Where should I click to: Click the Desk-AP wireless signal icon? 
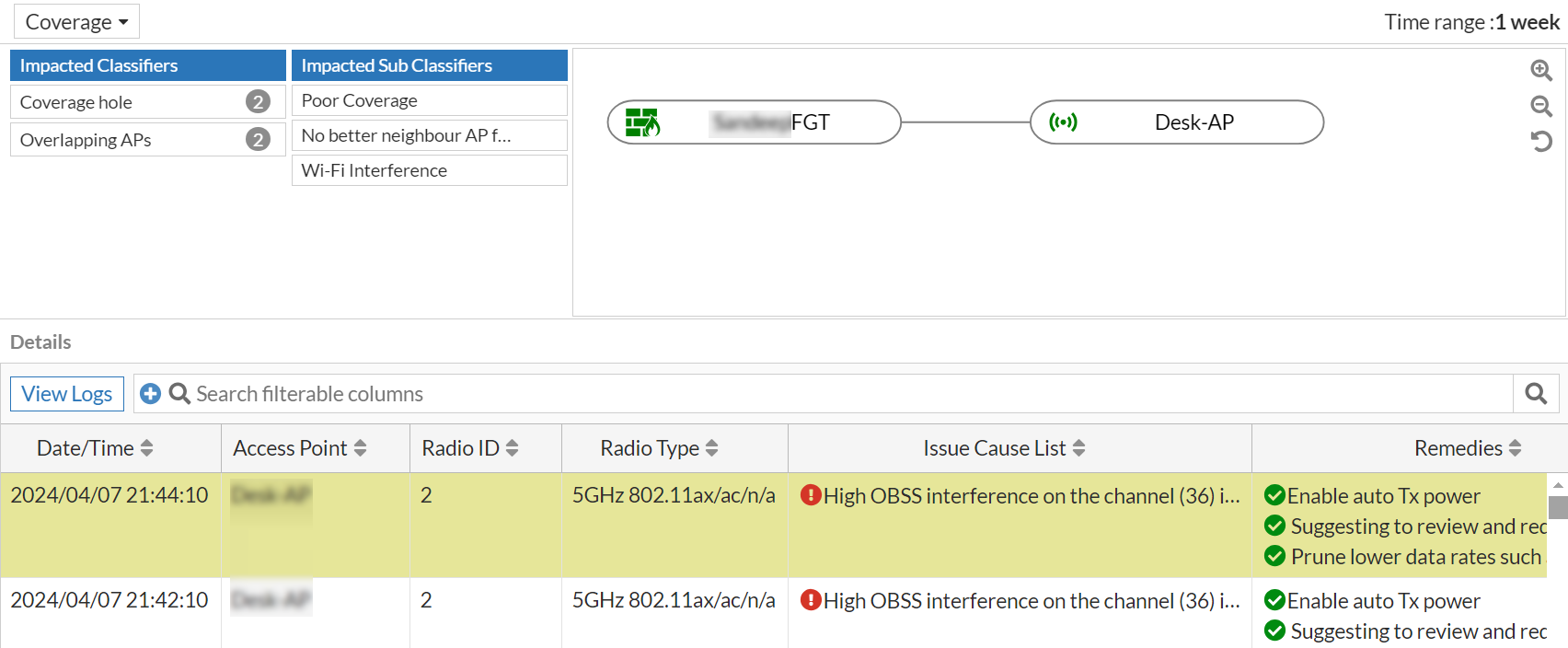pyautogui.click(x=1063, y=122)
